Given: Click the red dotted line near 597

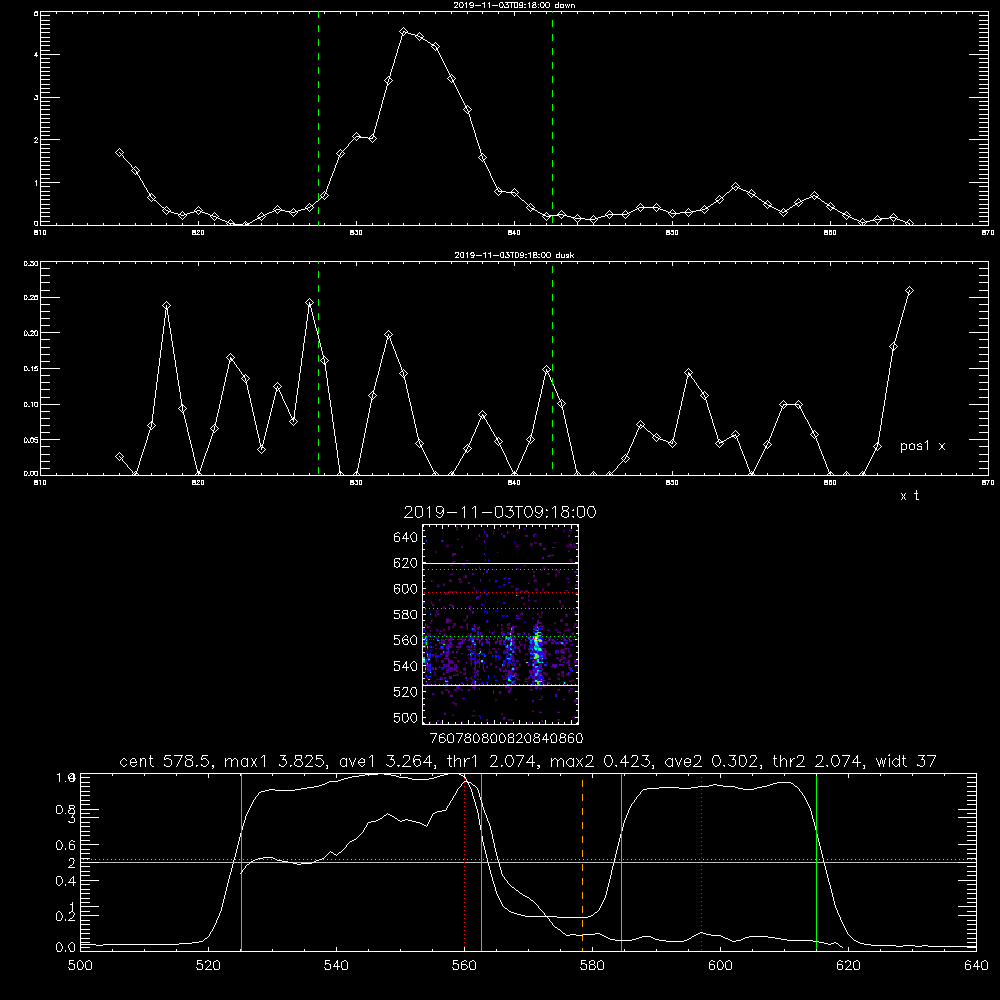Looking at the screenshot, I should [702, 862].
